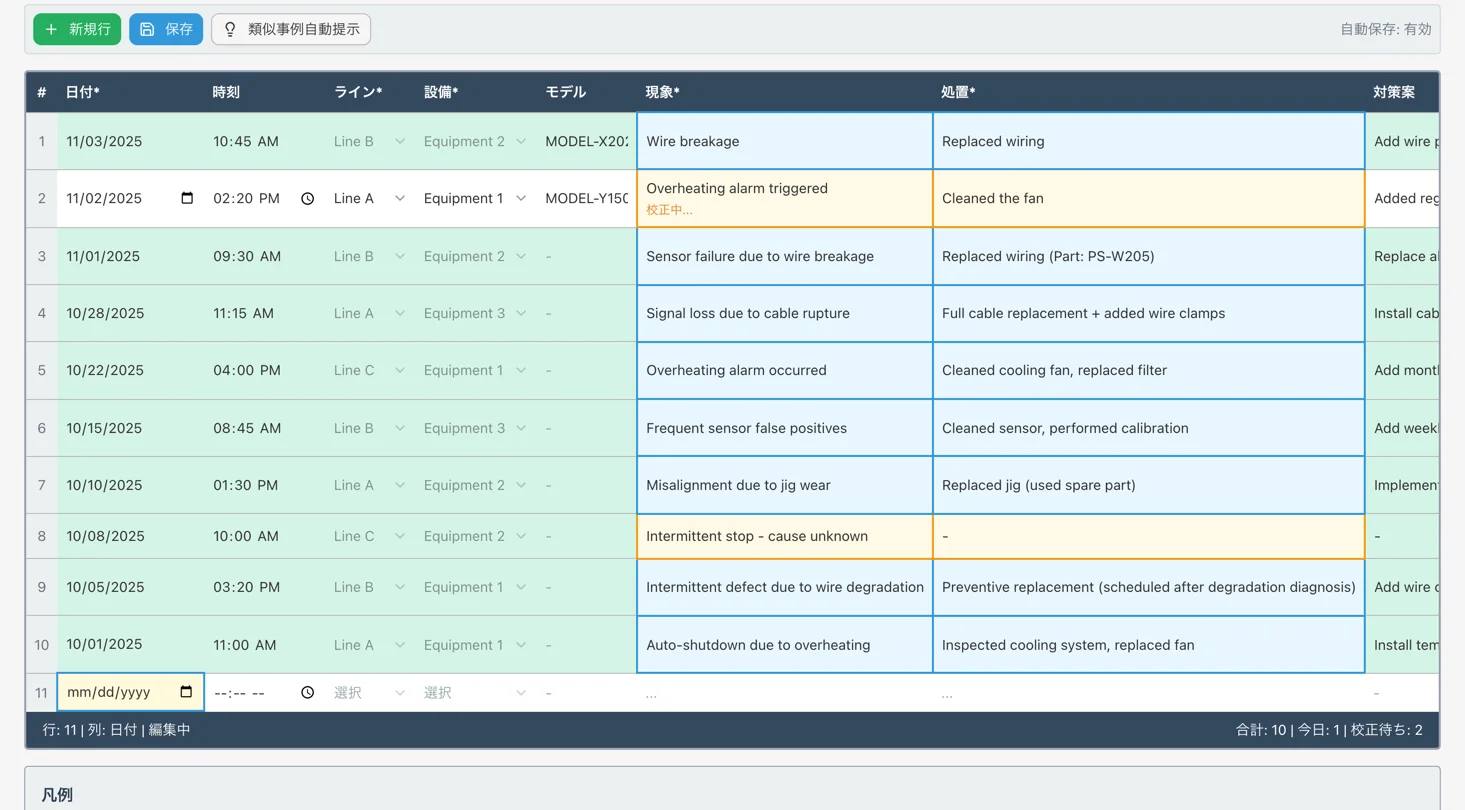Select 'Sensor failure due to wire breakage' cell

(x=785, y=256)
